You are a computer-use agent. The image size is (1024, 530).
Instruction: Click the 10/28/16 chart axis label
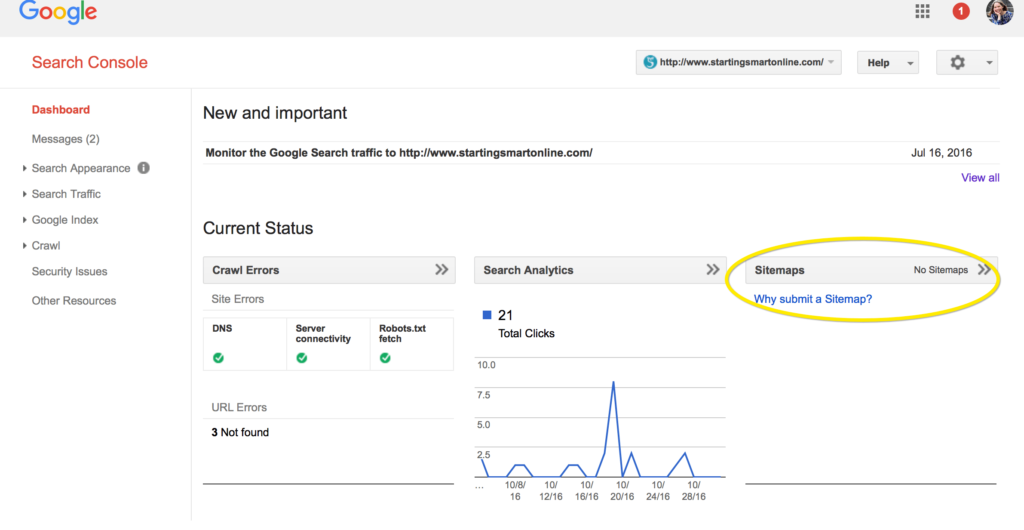tap(694, 491)
